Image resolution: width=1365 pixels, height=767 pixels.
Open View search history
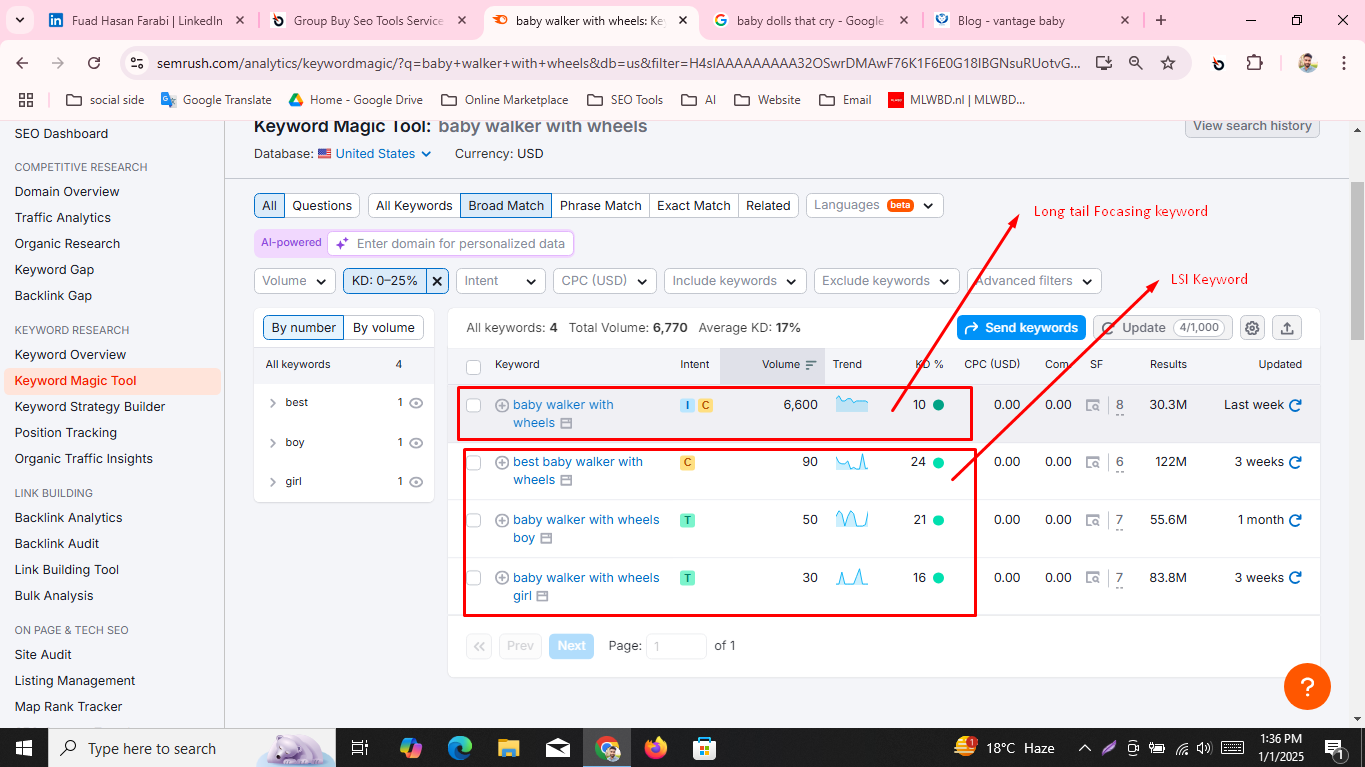(x=1251, y=126)
